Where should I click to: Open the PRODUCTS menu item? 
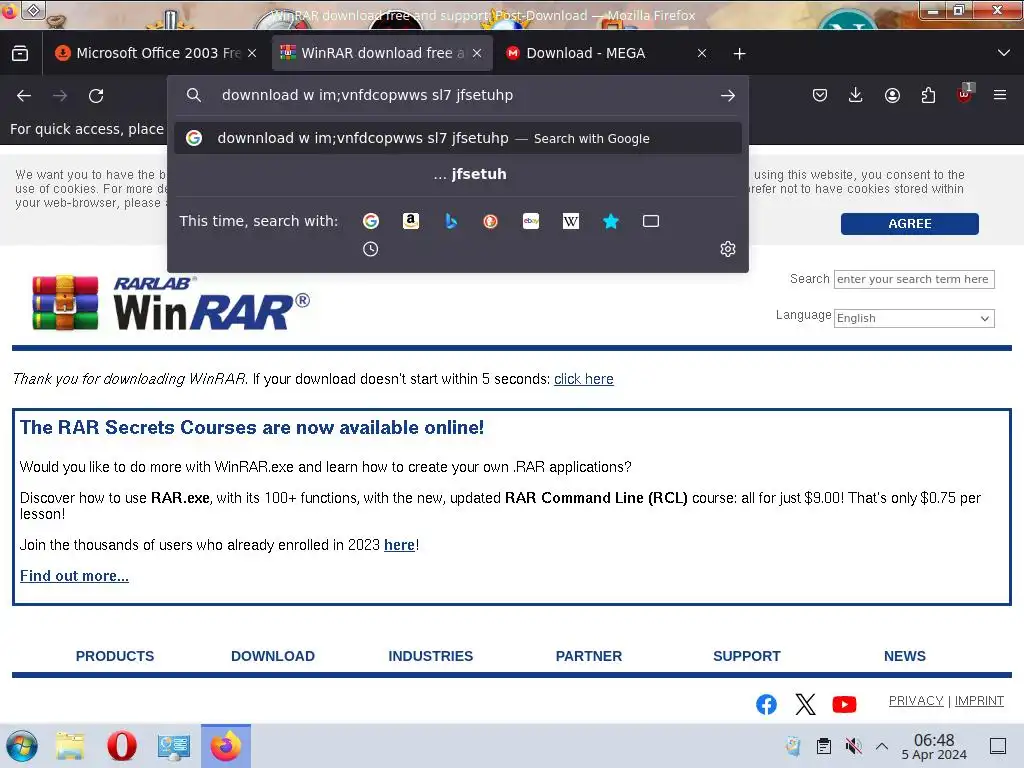(x=115, y=656)
